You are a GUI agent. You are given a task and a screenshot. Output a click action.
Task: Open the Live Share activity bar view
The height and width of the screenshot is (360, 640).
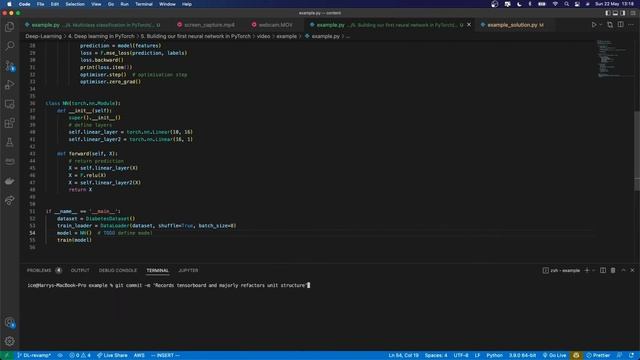pyautogui.click(x=9, y=200)
